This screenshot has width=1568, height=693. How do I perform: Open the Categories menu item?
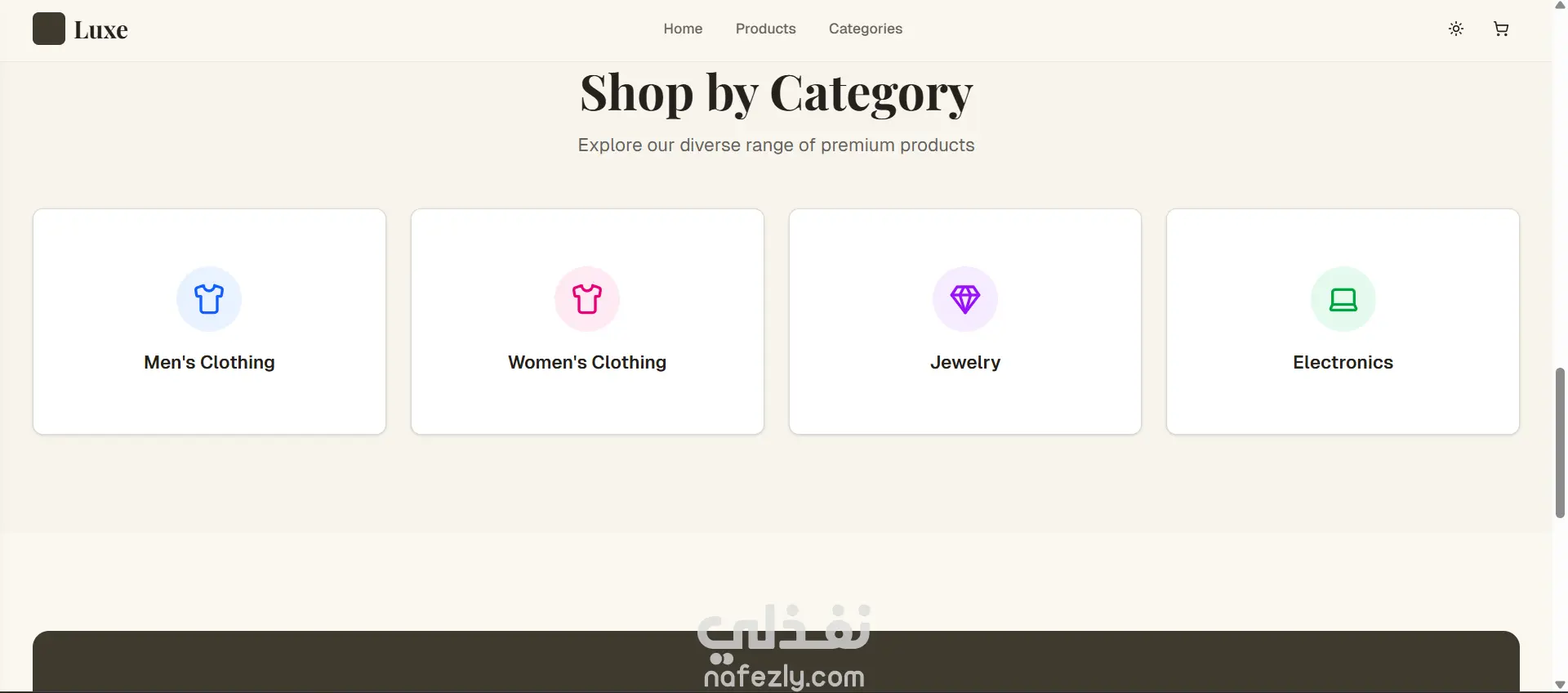[866, 29]
